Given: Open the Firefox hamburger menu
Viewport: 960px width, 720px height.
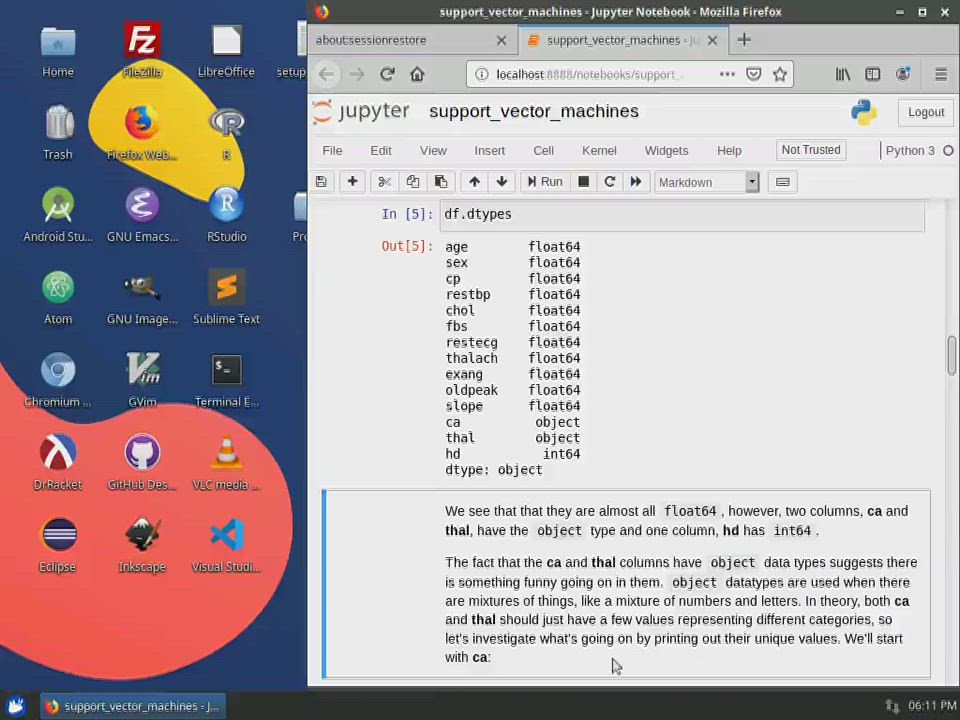Looking at the screenshot, I should pyautogui.click(x=941, y=74).
